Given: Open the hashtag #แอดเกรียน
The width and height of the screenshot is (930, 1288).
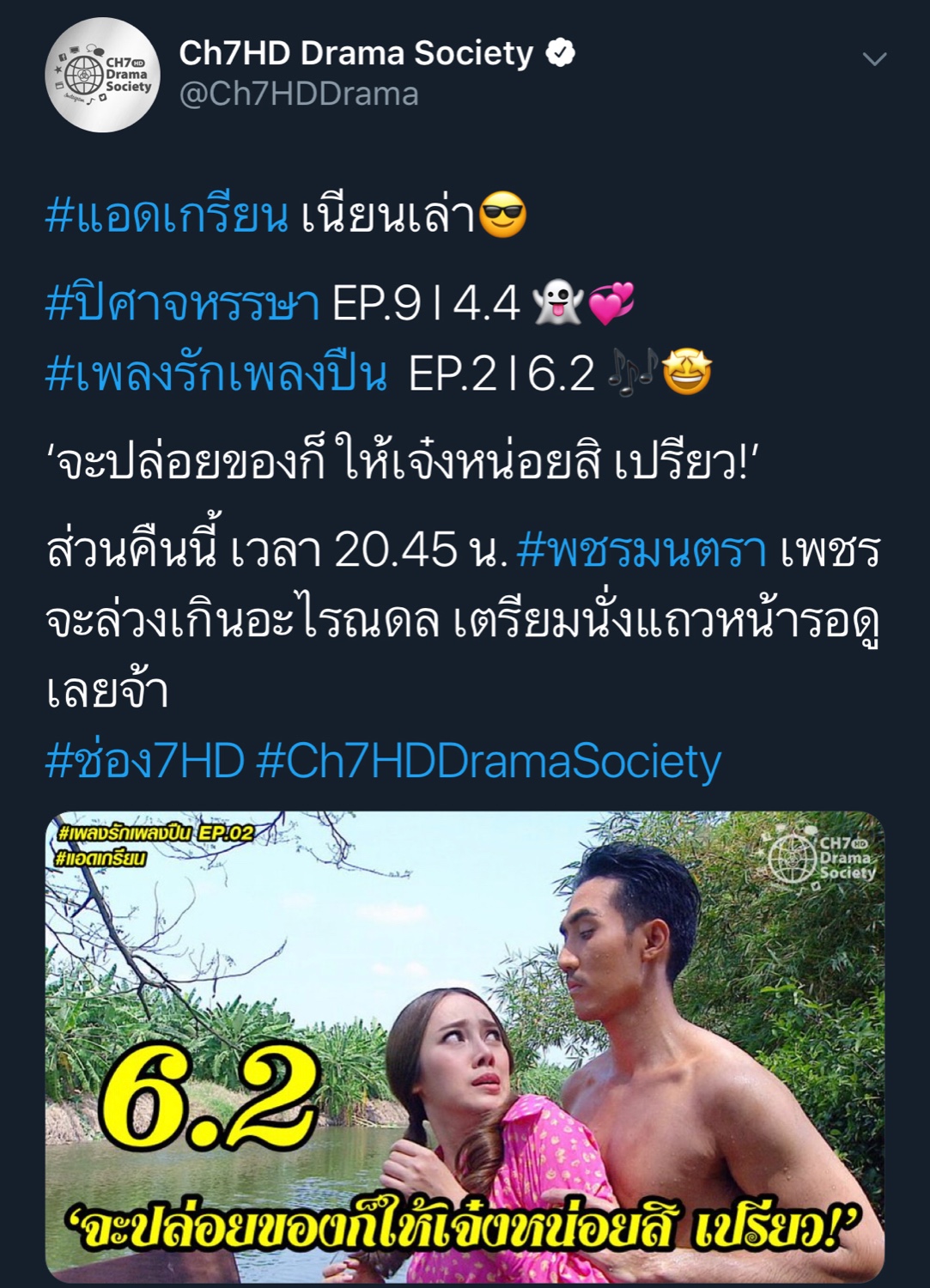Looking at the screenshot, I should point(167,216).
